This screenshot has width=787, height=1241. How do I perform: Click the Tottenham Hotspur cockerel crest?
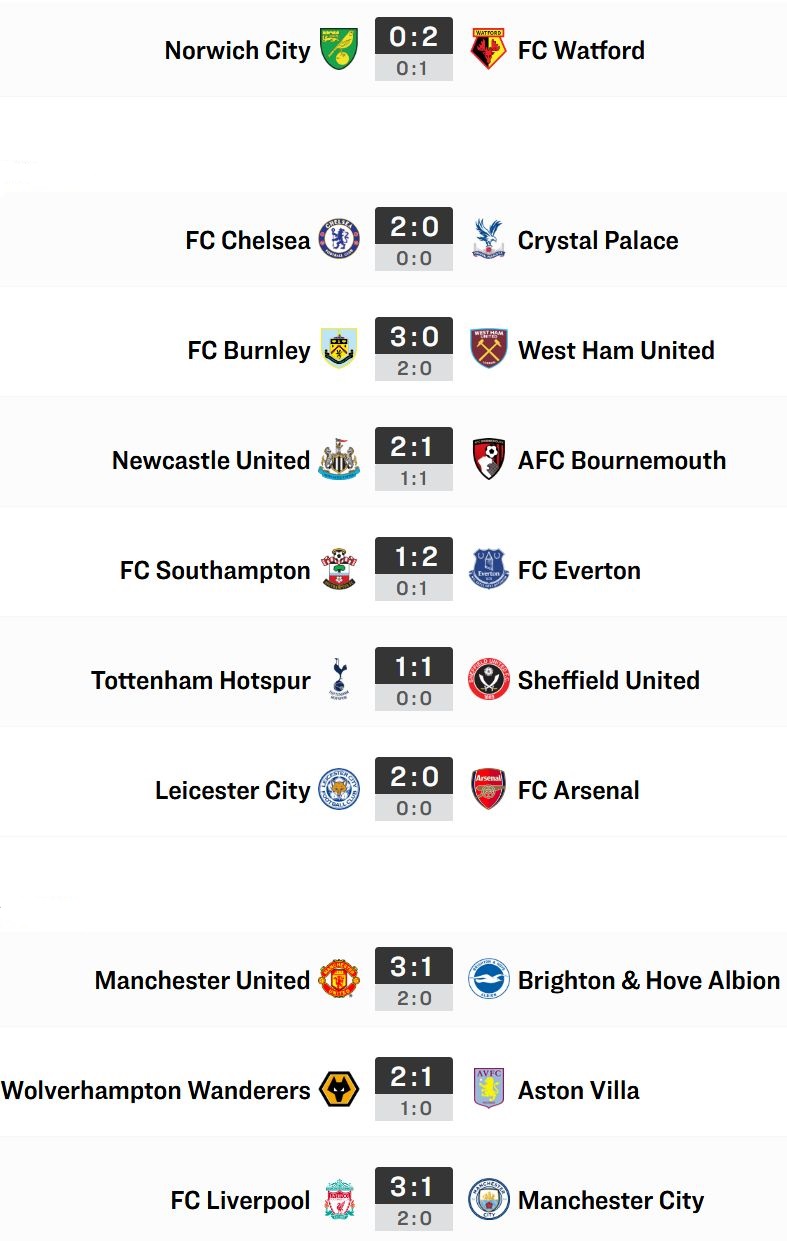point(339,679)
